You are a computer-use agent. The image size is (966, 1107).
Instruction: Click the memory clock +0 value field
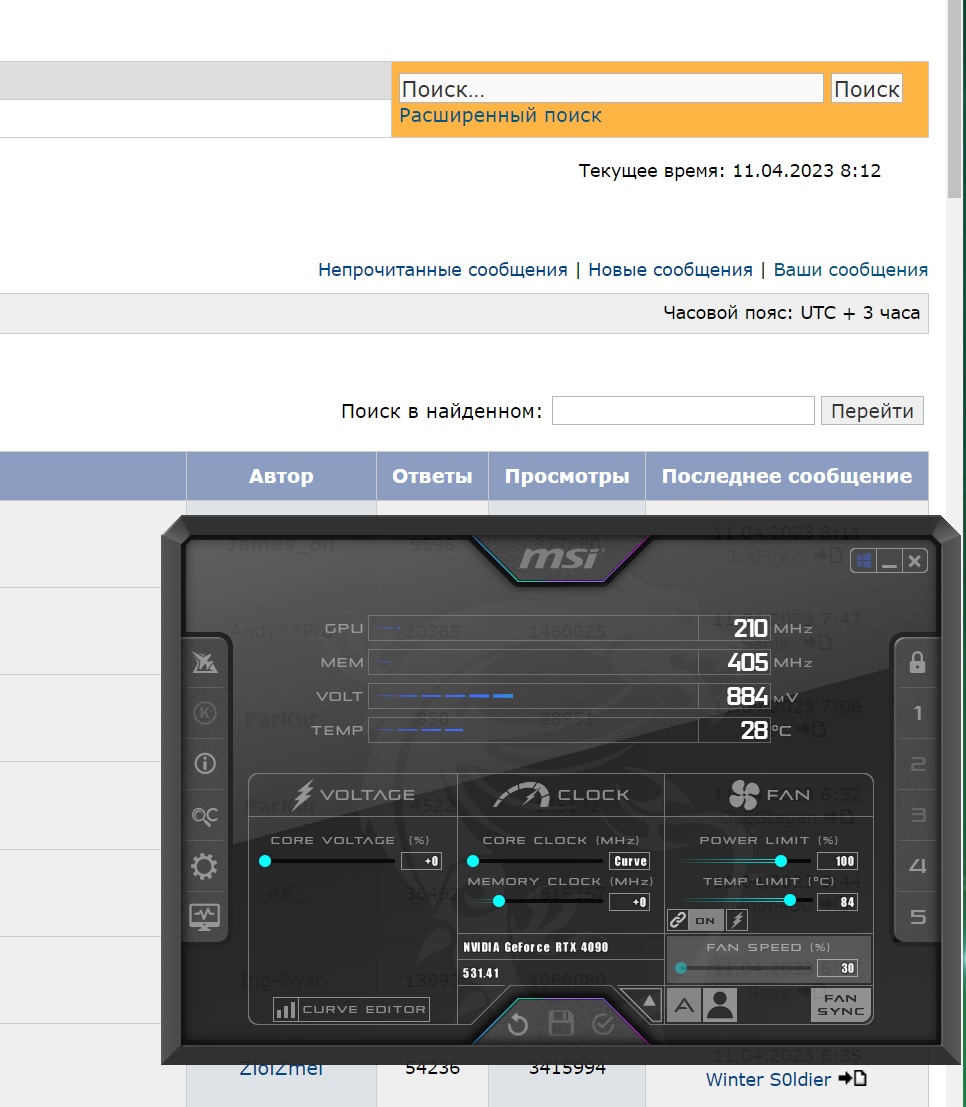pos(629,902)
